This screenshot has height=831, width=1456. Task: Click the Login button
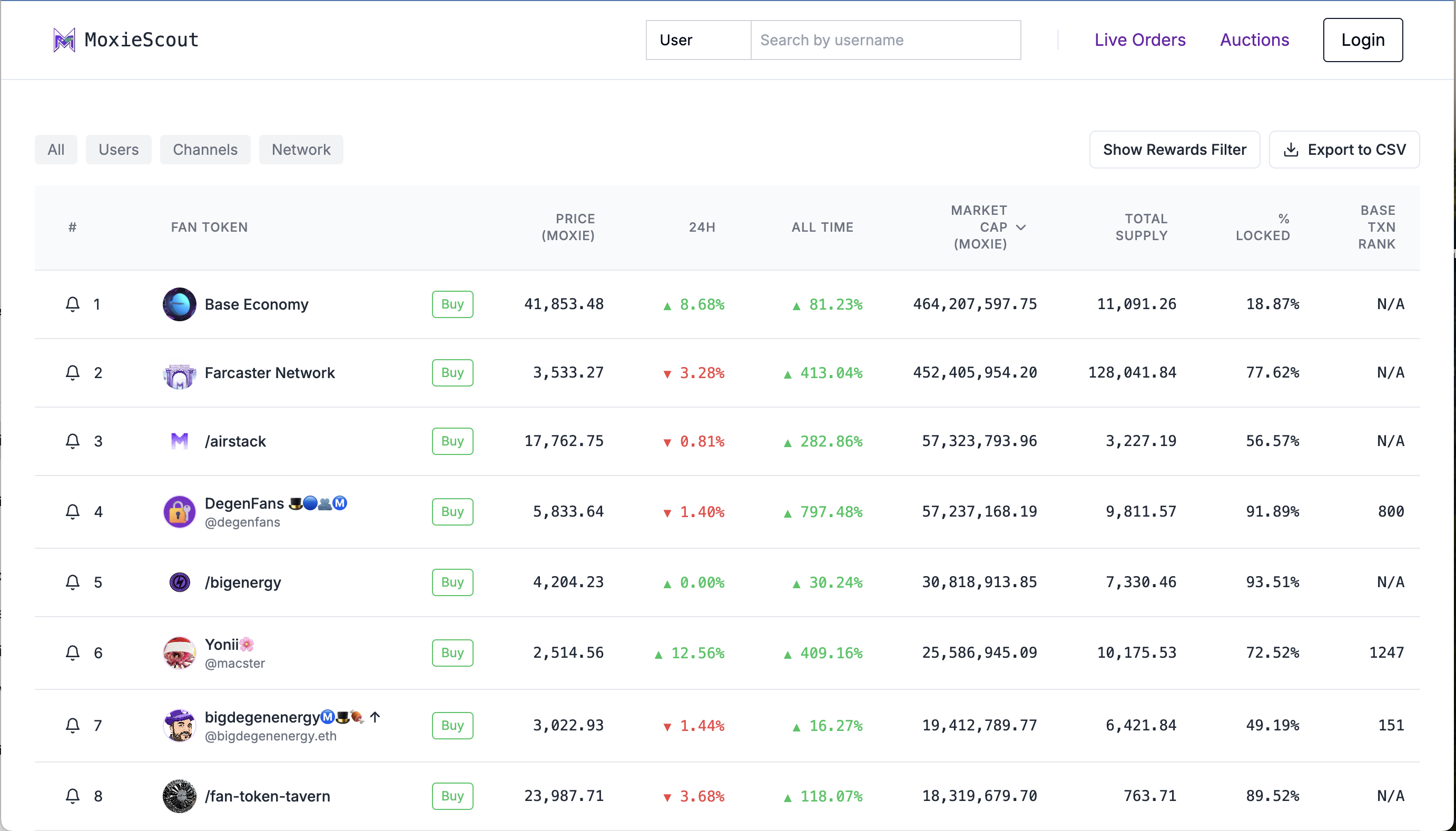(x=1363, y=40)
